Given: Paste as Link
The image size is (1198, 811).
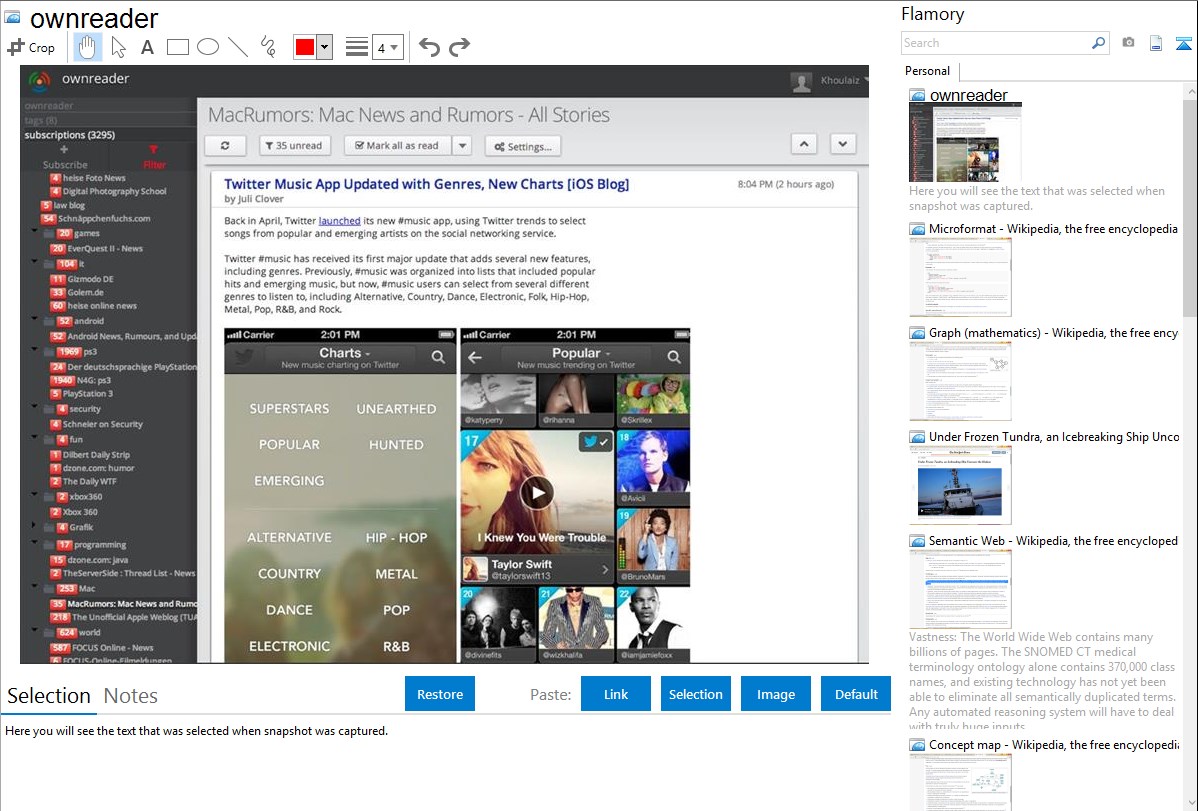Looking at the screenshot, I should pos(616,693).
